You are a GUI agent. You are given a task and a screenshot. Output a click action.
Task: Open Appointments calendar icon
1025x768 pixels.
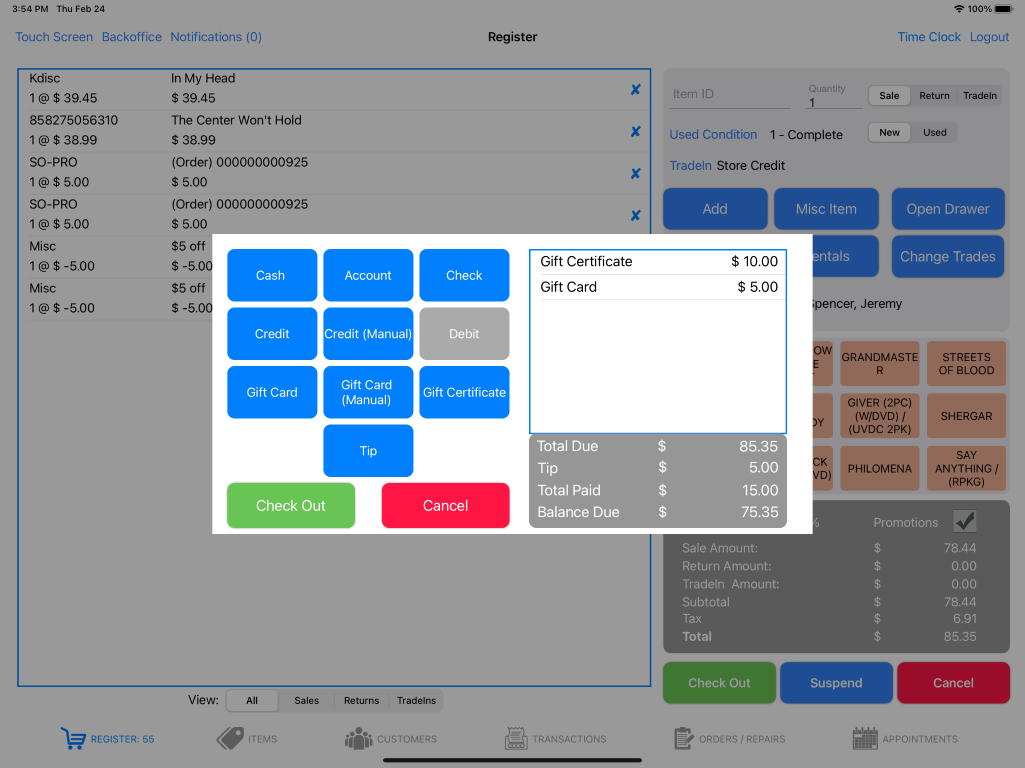coord(865,739)
